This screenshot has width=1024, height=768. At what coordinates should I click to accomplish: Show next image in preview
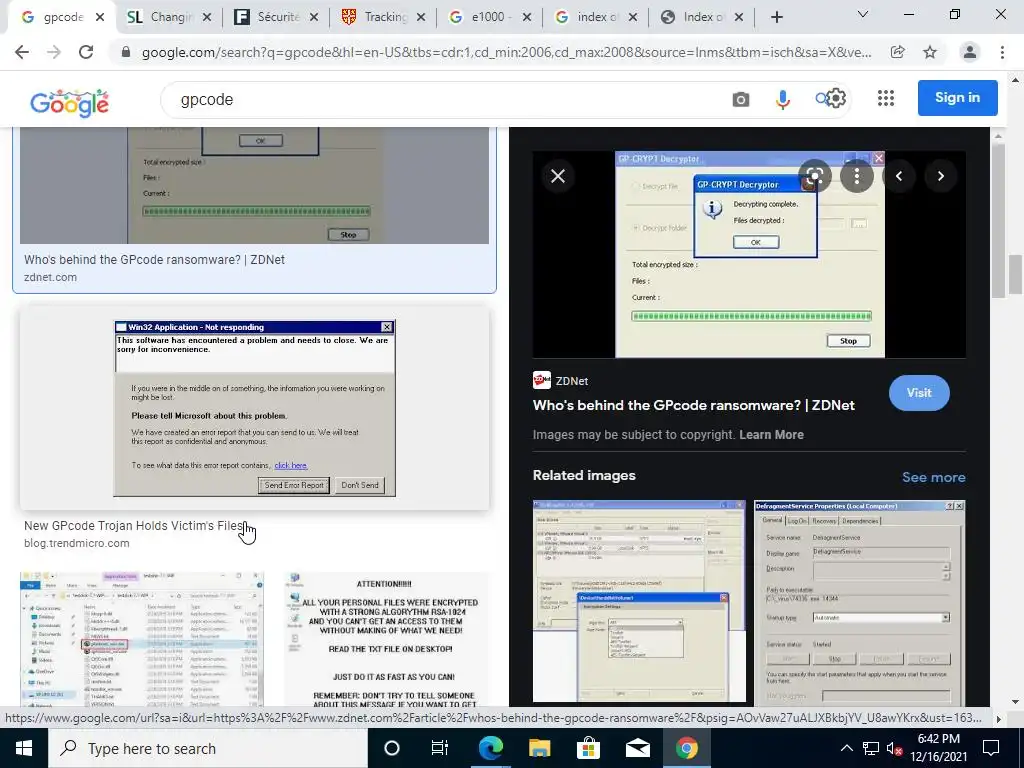pos(940,176)
